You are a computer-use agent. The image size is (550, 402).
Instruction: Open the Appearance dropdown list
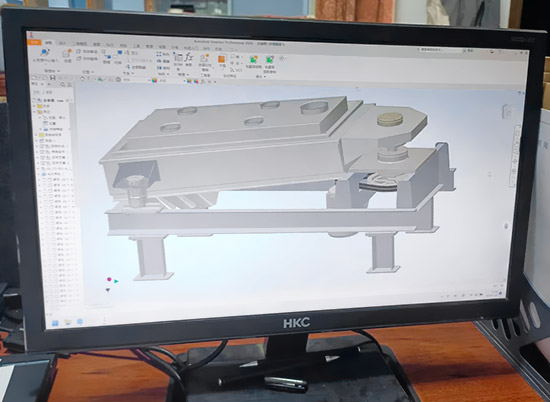click(171, 80)
